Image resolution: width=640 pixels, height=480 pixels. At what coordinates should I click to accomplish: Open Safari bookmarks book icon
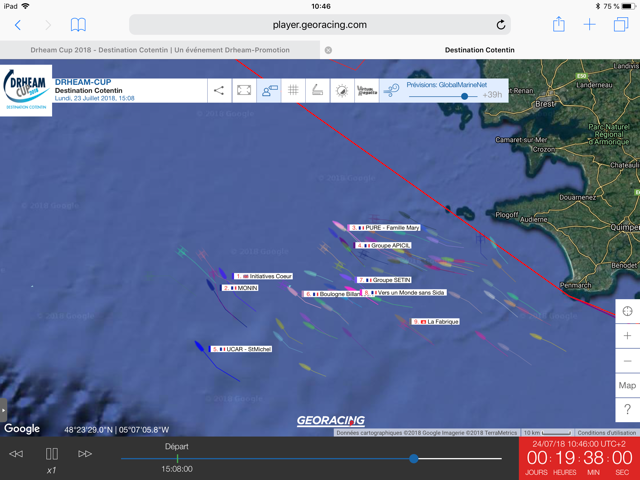(x=78, y=25)
